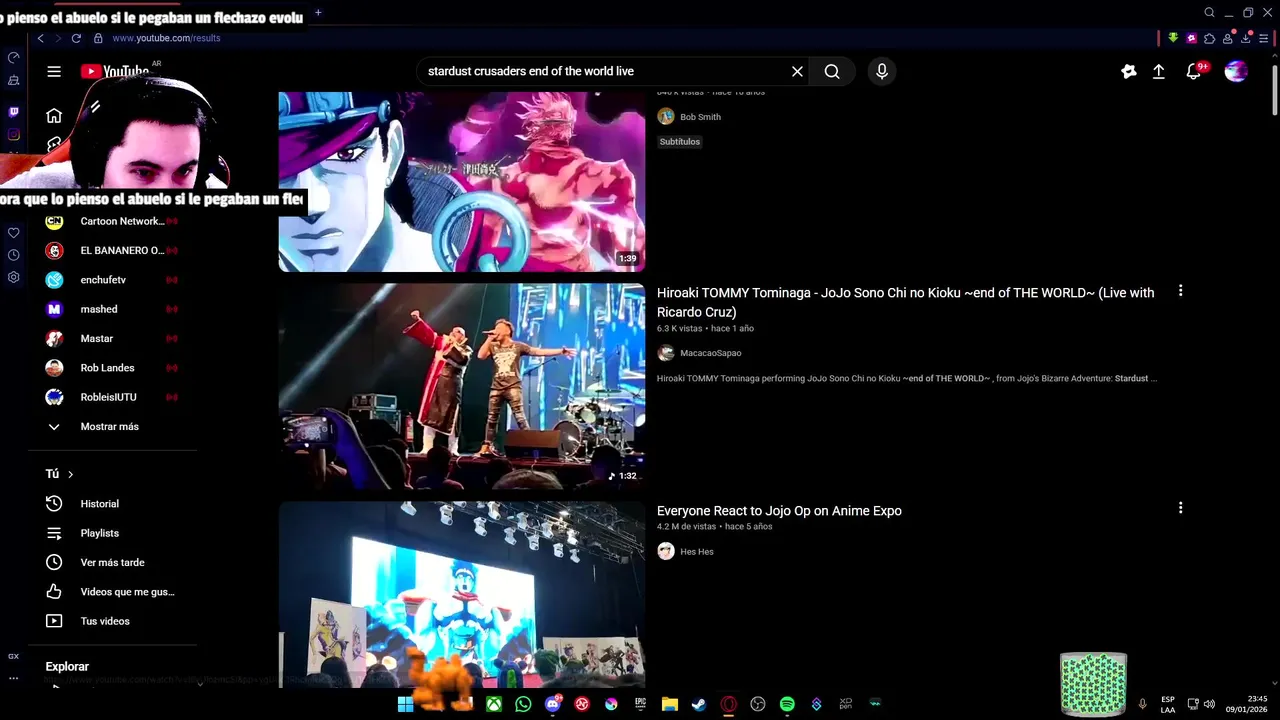The image size is (1280, 720).
Task: Click the green download arrow extension
Action: (x=1173, y=38)
